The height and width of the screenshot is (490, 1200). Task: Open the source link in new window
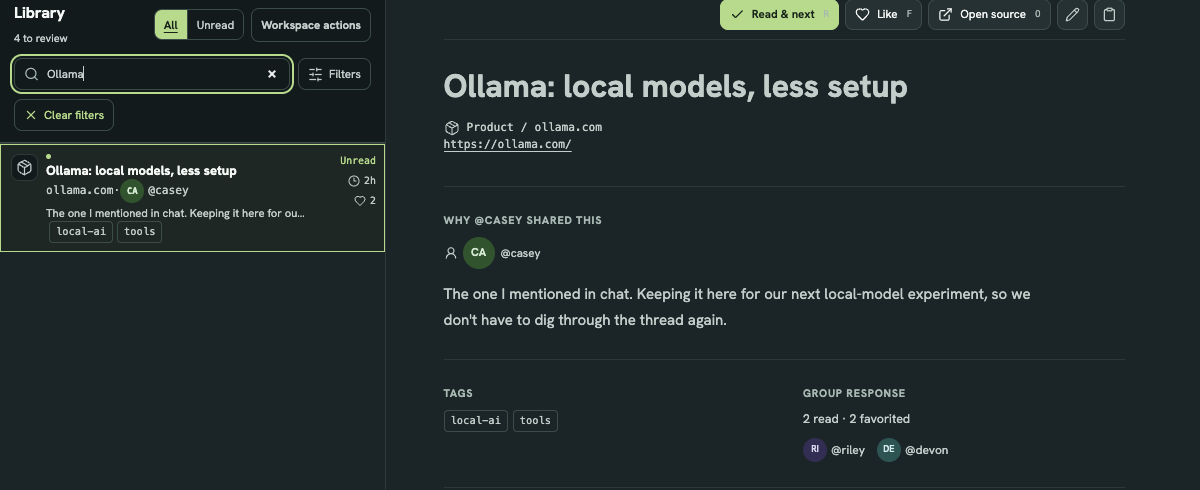click(989, 15)
